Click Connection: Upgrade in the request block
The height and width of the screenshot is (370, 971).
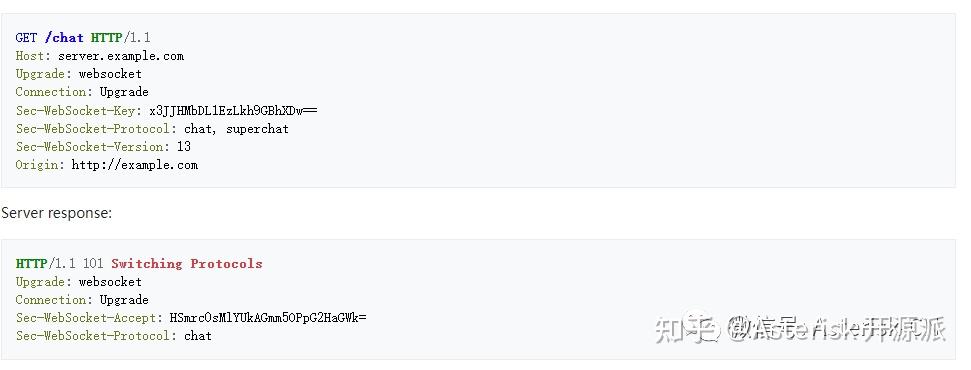82,92
